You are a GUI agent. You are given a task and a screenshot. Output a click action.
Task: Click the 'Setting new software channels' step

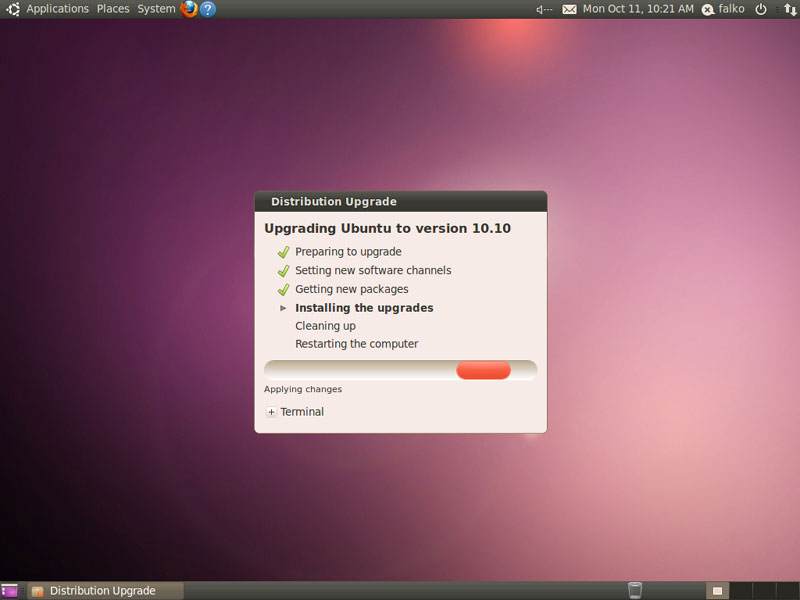(x=373, y=270)
